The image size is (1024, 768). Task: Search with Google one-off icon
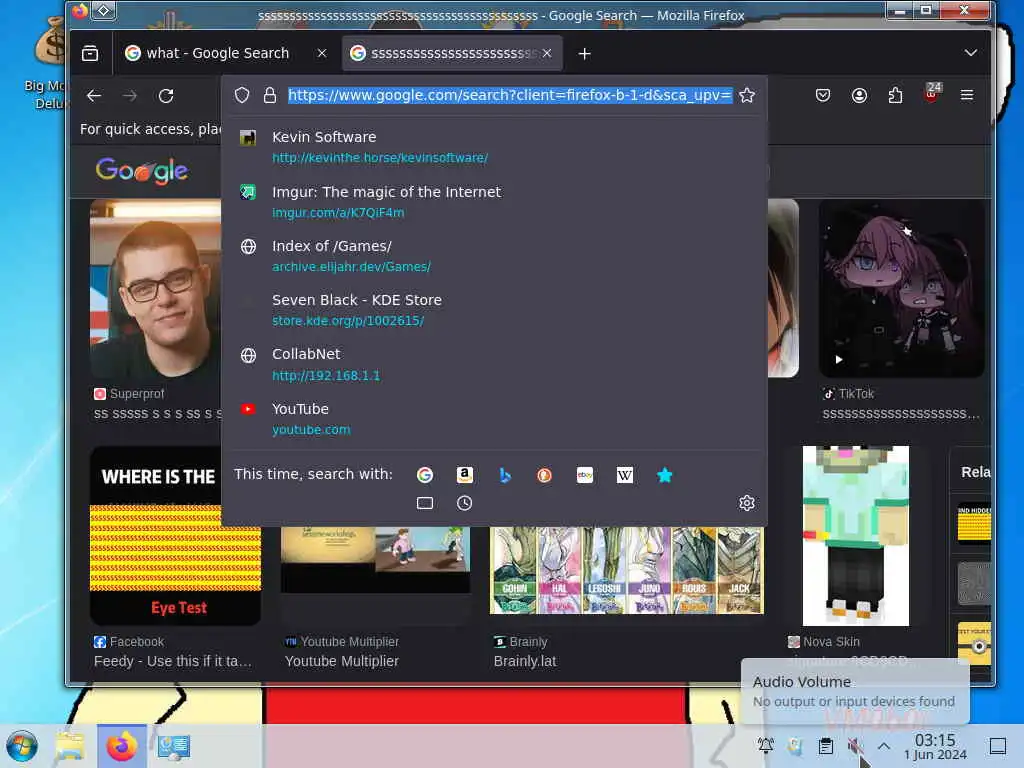(425, 475)
